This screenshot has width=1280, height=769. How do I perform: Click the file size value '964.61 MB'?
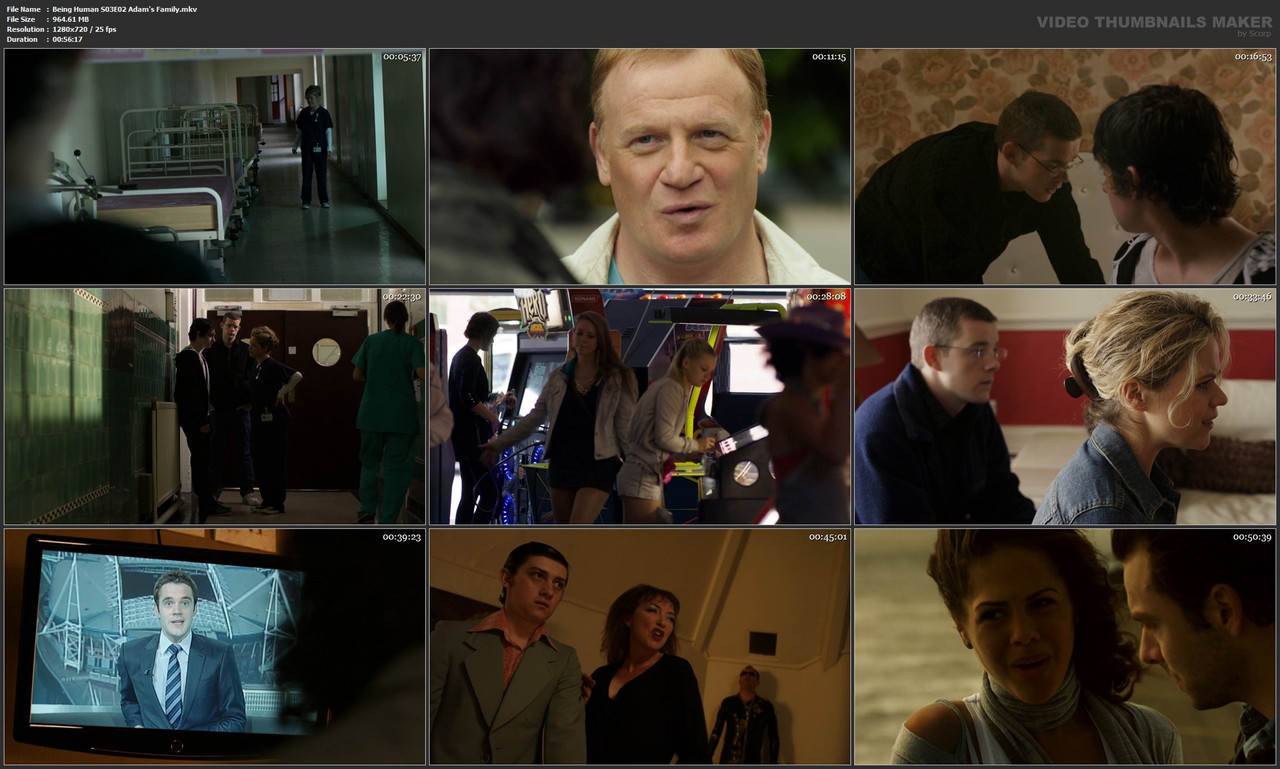tap(70, 19)
